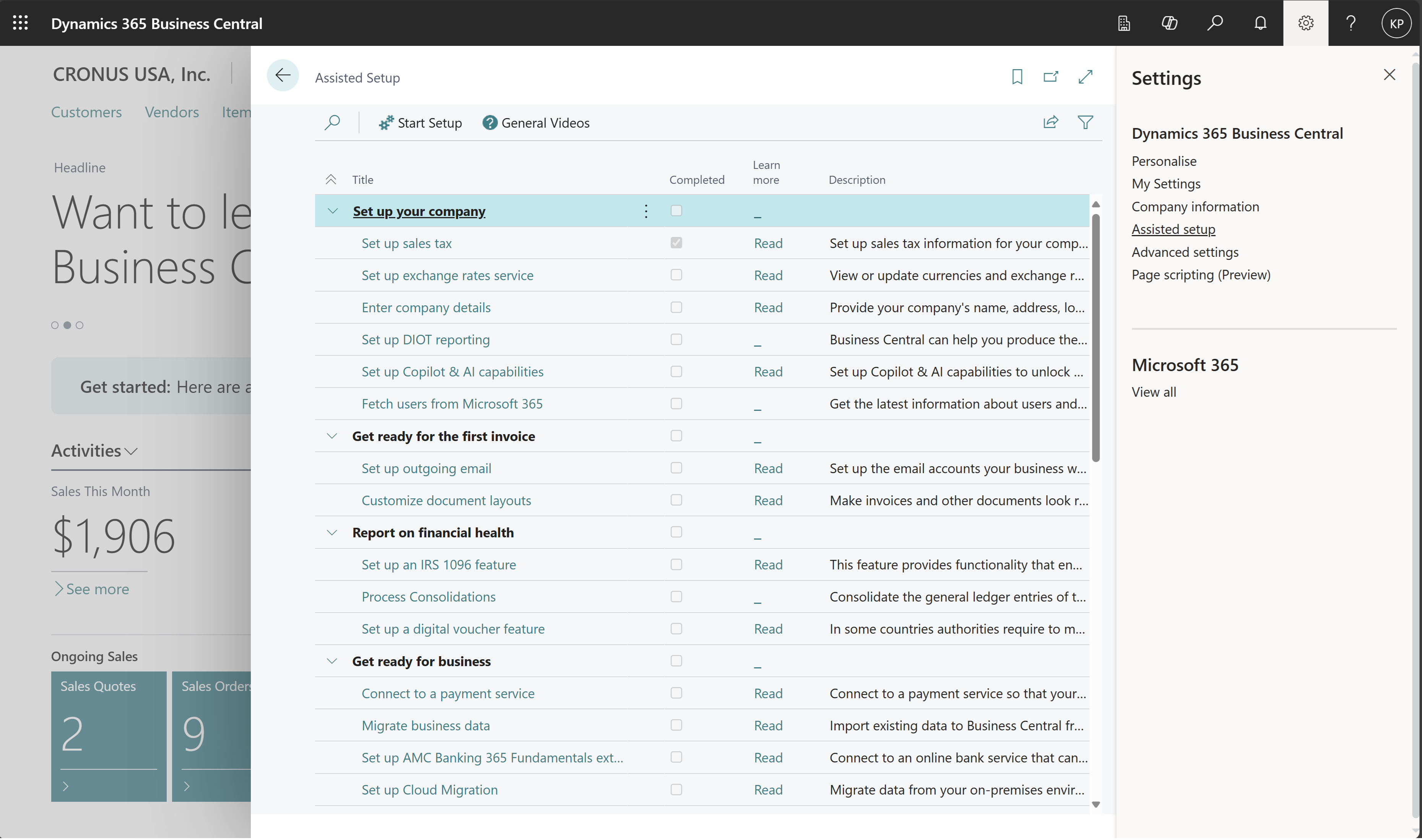
Task: Click the bookmark/save icon in Assisted Setup header
Action: click(x=1017, y=77)
